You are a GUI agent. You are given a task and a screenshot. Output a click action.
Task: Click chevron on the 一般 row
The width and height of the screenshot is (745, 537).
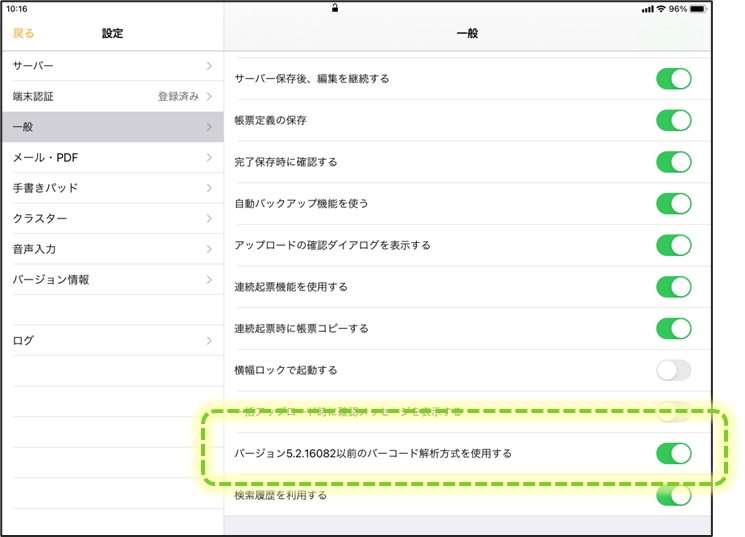[209, 127]
